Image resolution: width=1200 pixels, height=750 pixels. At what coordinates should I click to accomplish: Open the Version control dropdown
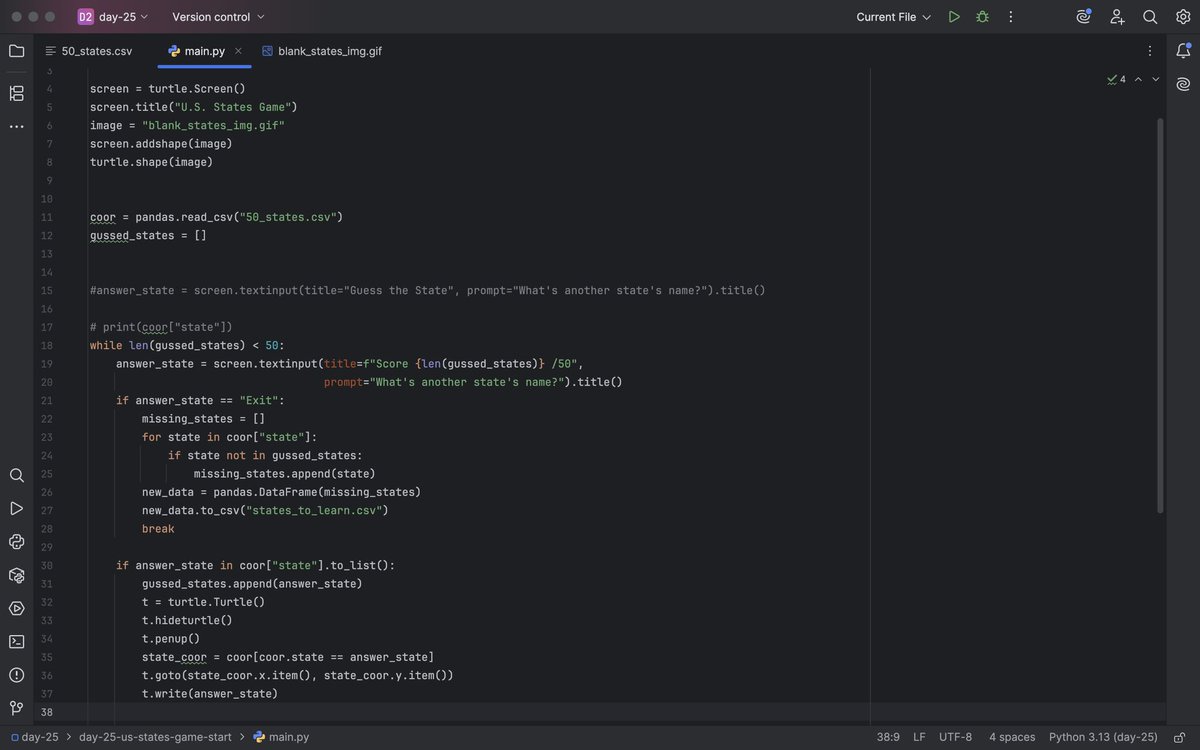click(x=218, y=17)
